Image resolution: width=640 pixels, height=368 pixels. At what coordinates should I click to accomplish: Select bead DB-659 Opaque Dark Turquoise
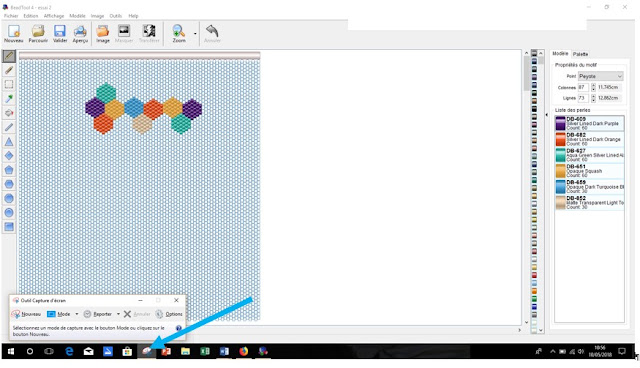[589, 187]
